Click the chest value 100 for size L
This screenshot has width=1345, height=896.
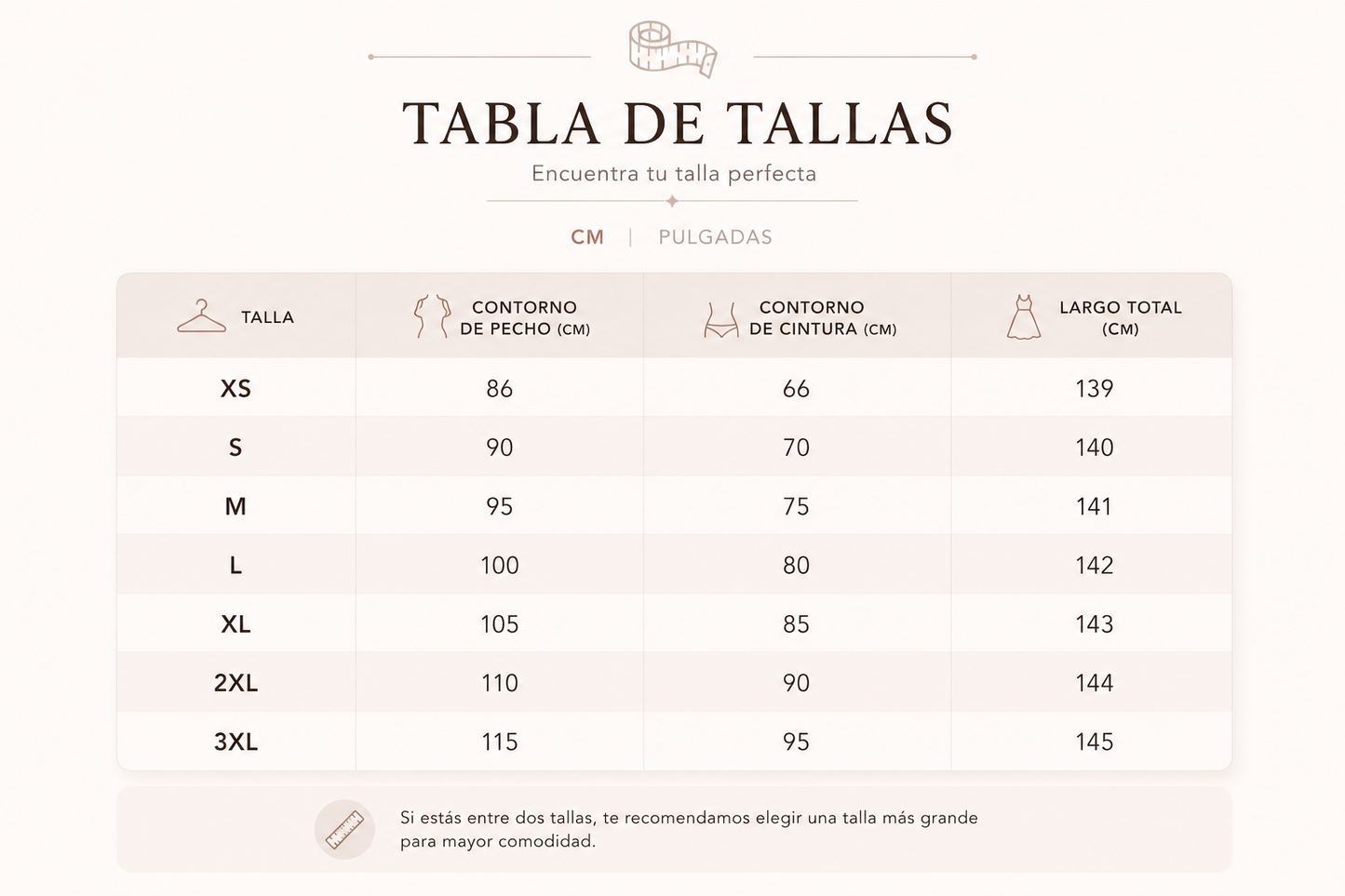[500, 566]
